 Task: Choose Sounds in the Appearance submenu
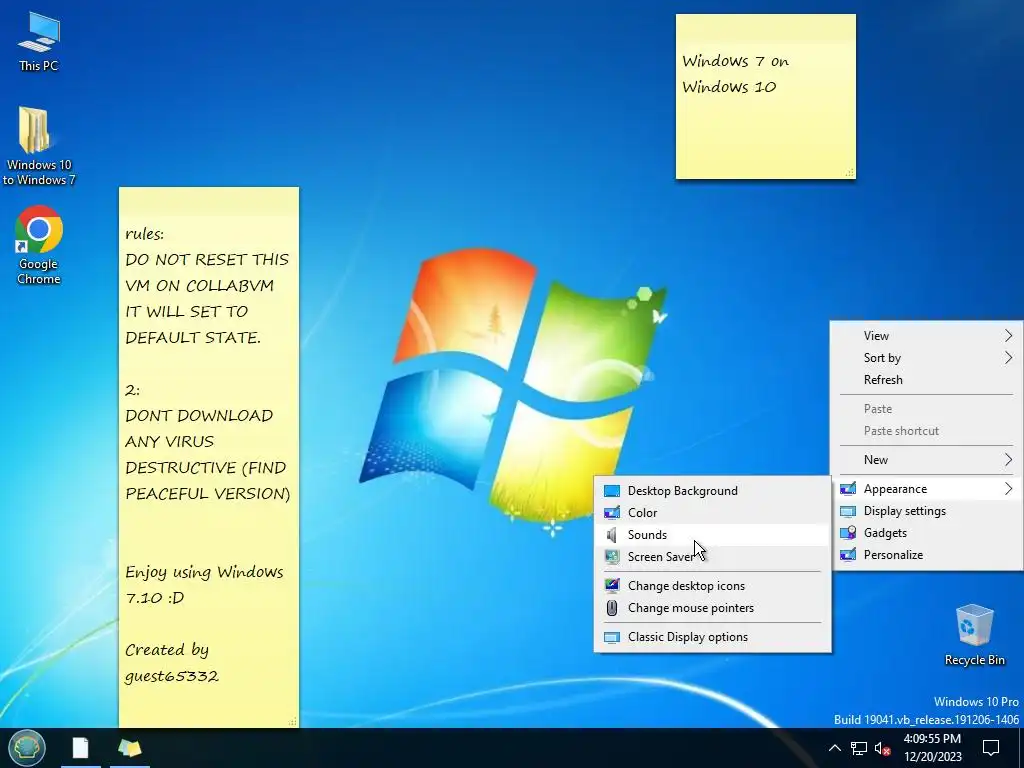coord(712,535)
